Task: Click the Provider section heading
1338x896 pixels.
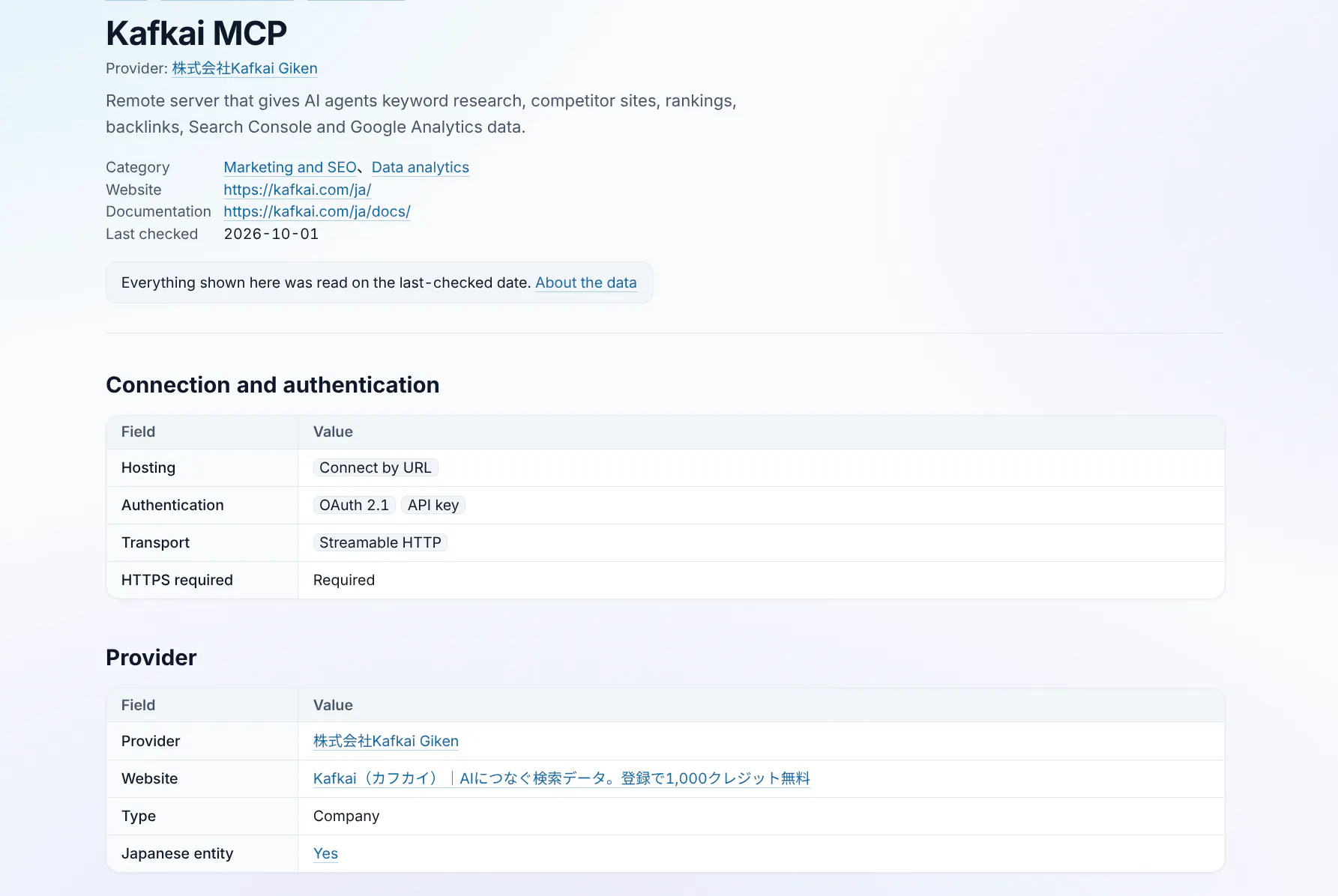Action: coord(151,657)
